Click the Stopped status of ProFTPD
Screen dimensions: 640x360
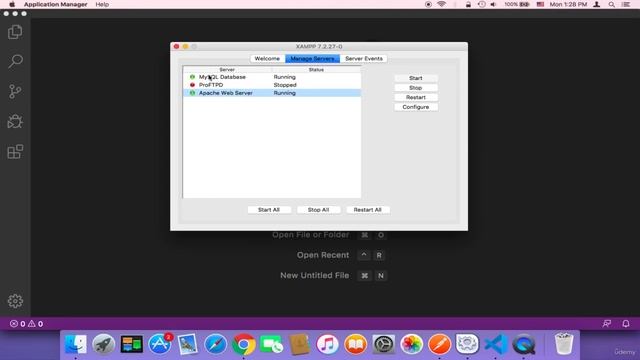(285, 85)
